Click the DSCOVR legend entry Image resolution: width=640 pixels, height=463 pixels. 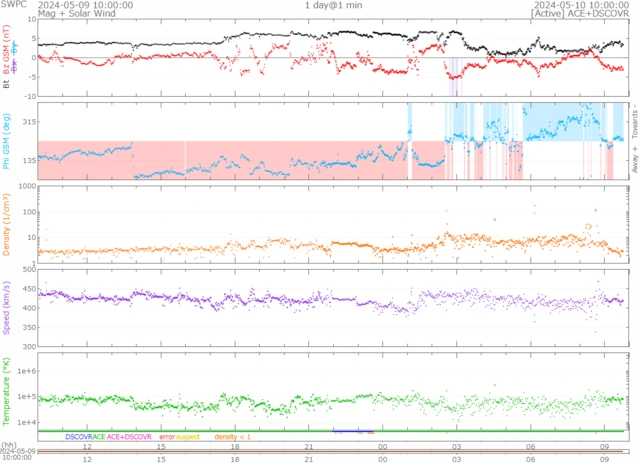(x=78, y=437)
